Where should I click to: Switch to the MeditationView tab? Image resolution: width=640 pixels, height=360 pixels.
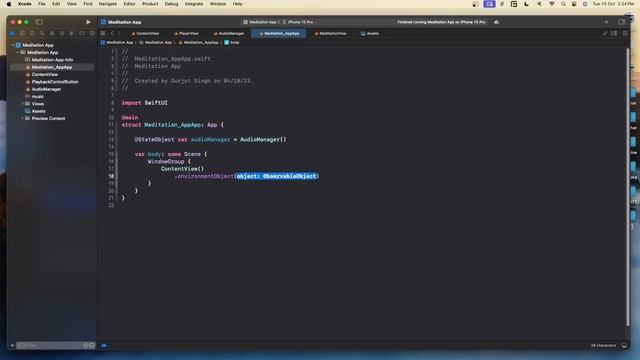[330, 33]
